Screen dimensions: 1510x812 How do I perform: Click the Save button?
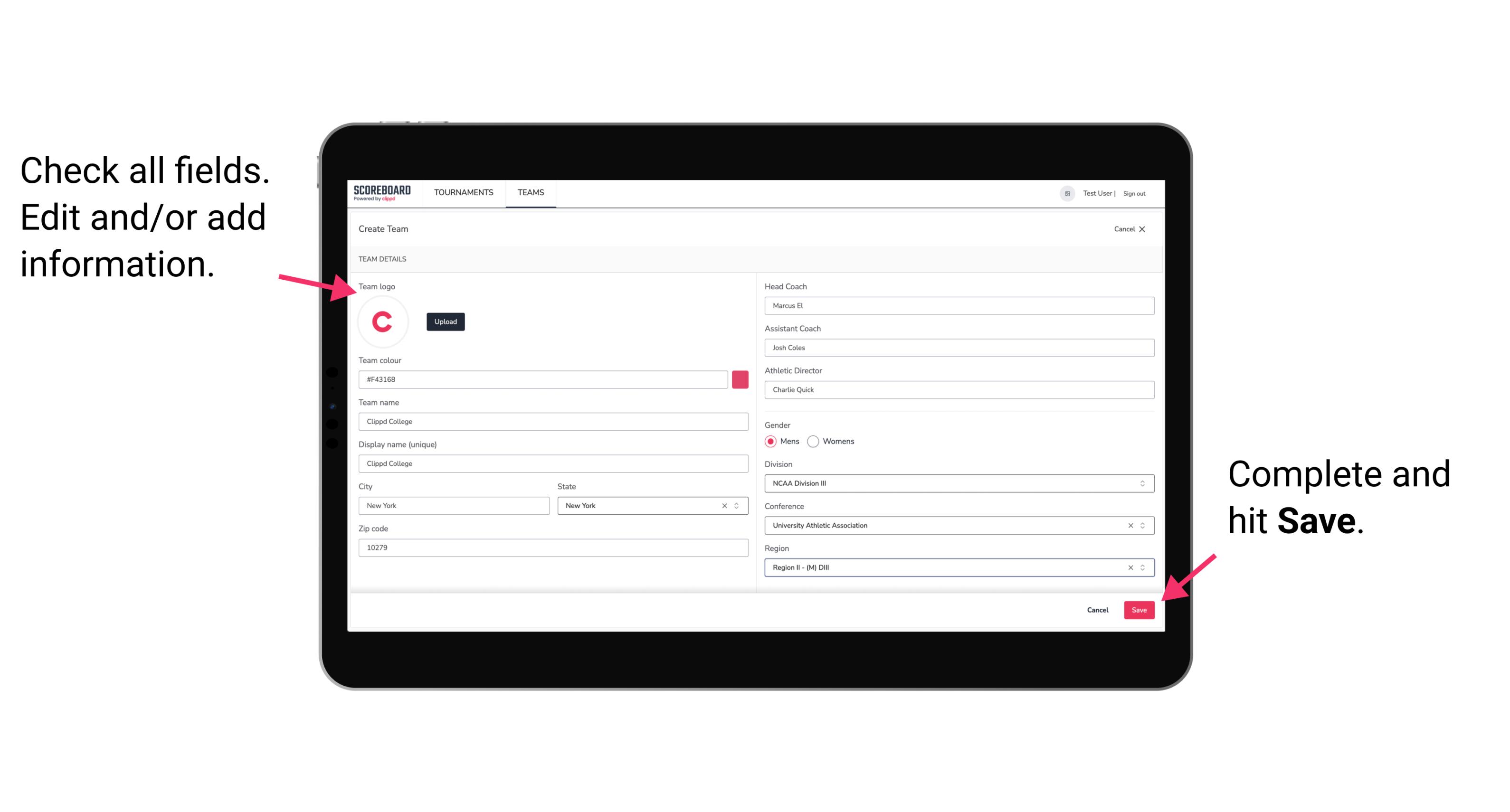click(x=1139, y=609)
